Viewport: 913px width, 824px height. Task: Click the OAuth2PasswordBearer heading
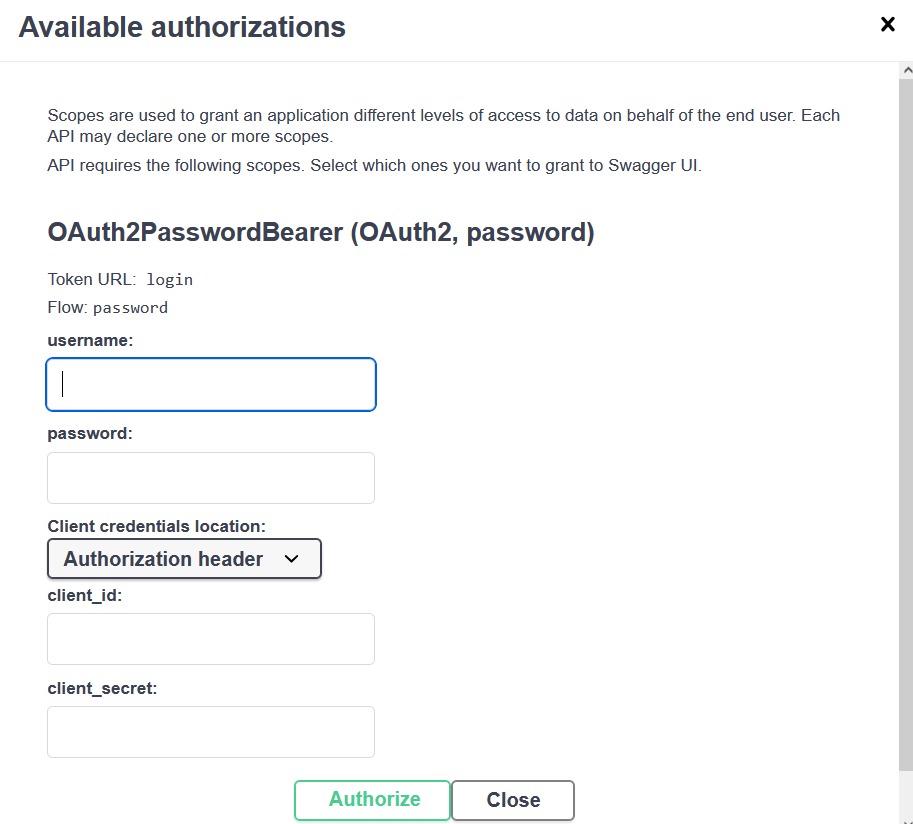pyautogui.click(x=320, y=233)
